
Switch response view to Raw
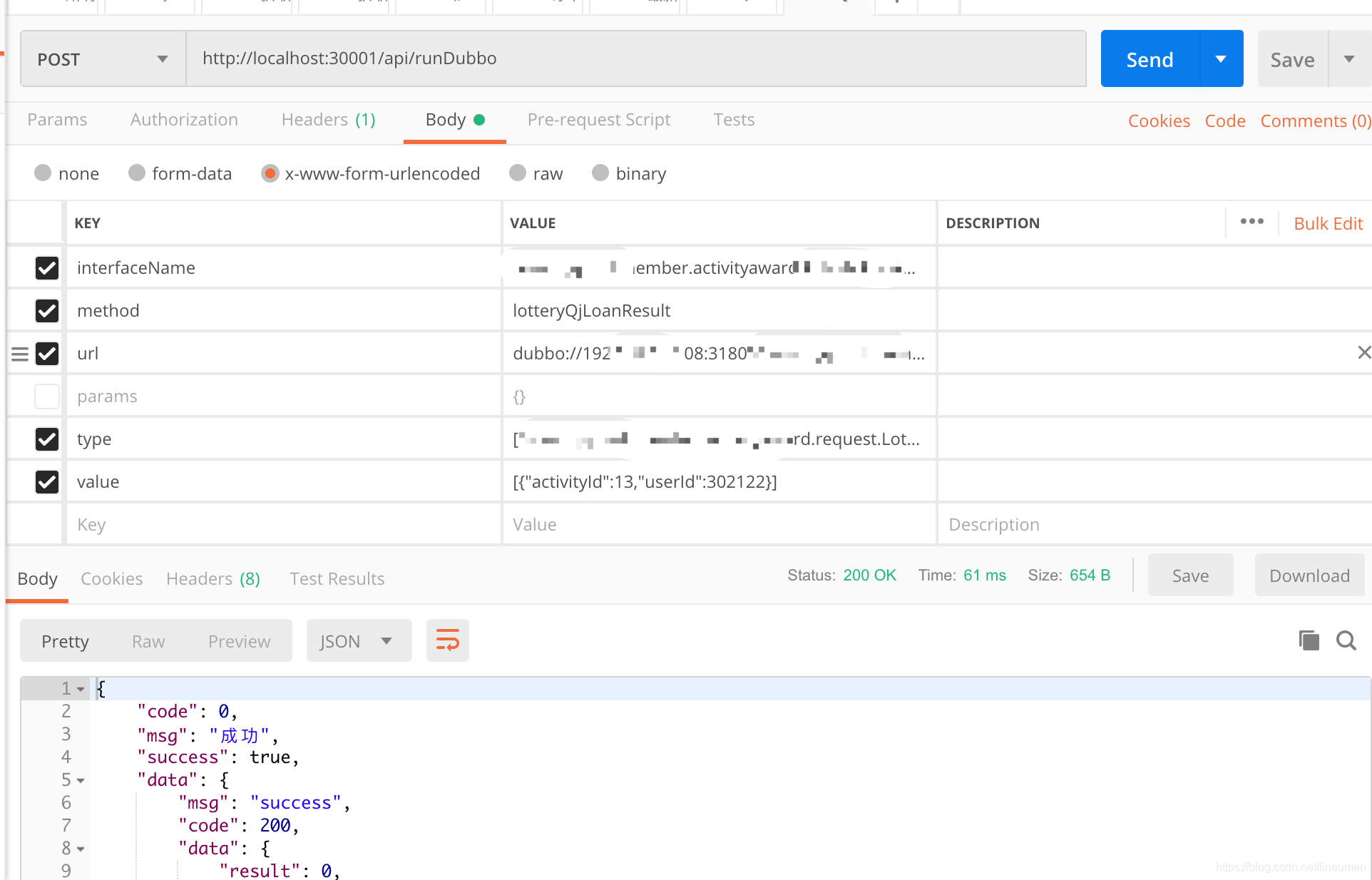(x=148, y=641)
